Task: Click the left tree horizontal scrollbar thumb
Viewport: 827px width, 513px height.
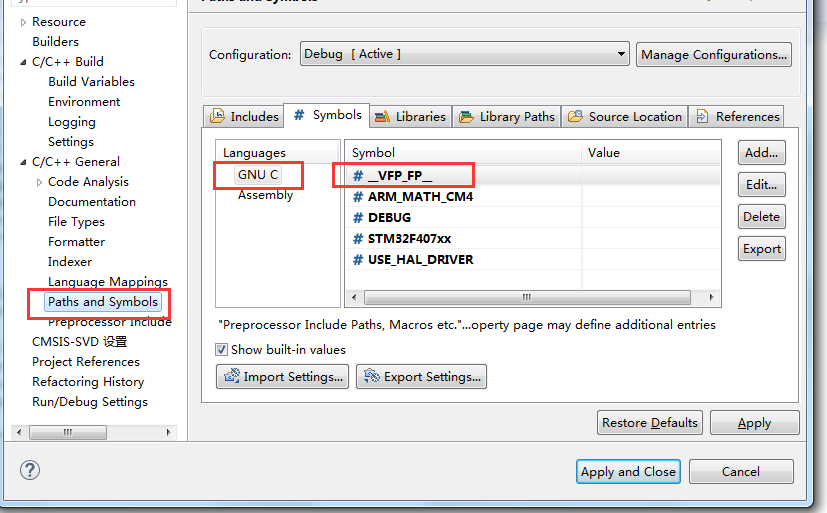Action: tap(68, 432)
